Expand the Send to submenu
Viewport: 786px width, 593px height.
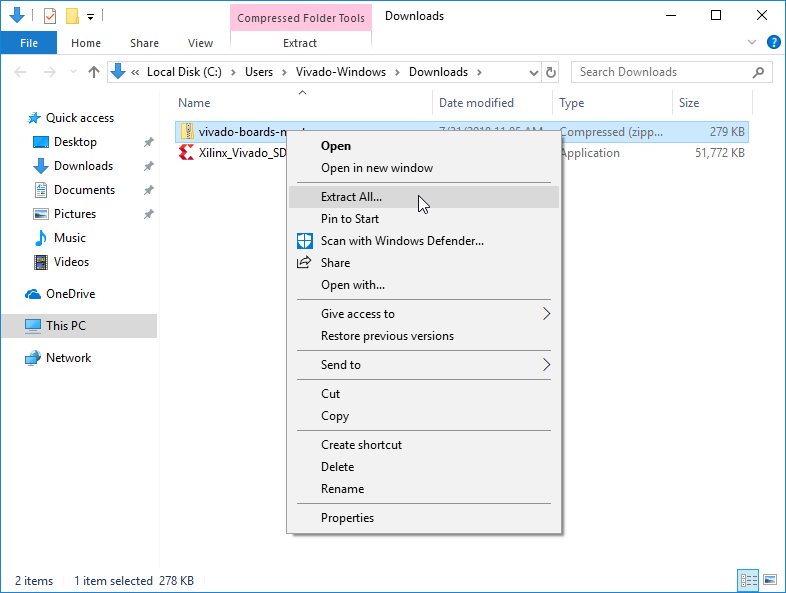[424, 365]
